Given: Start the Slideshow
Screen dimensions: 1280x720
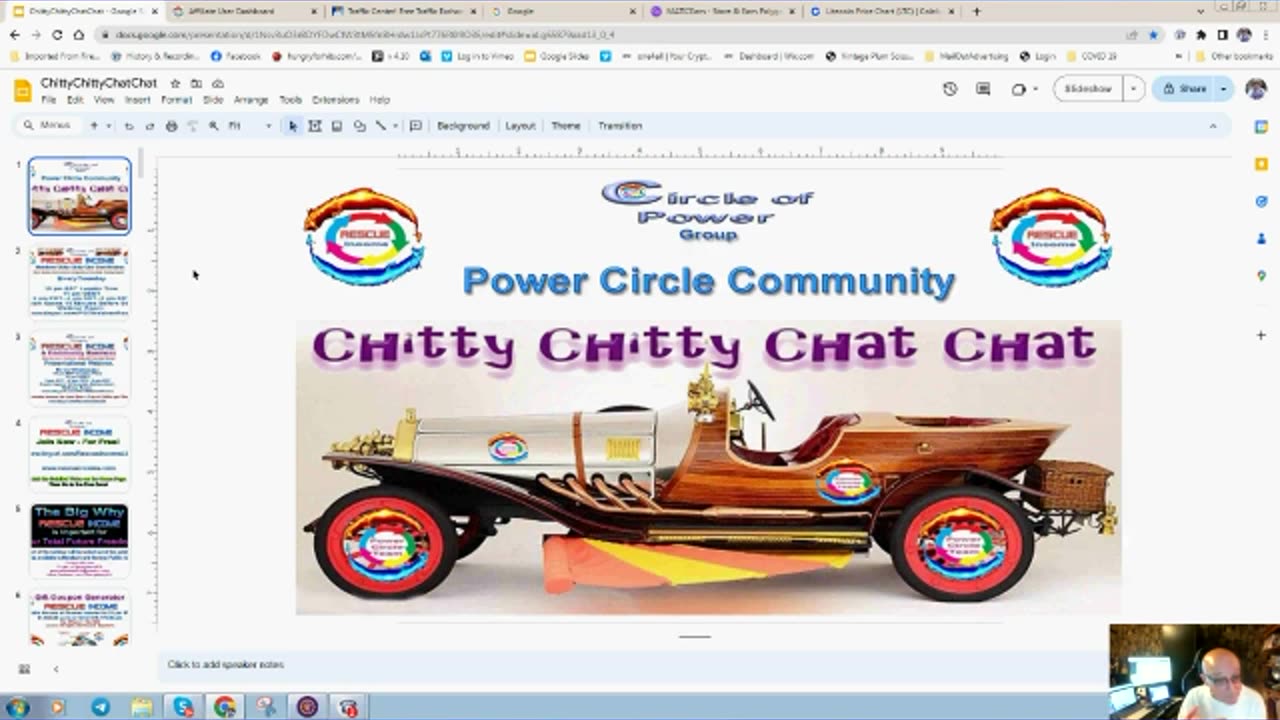Looking at the screenshot, I should pyautogui.click(x=1087, y=89).
